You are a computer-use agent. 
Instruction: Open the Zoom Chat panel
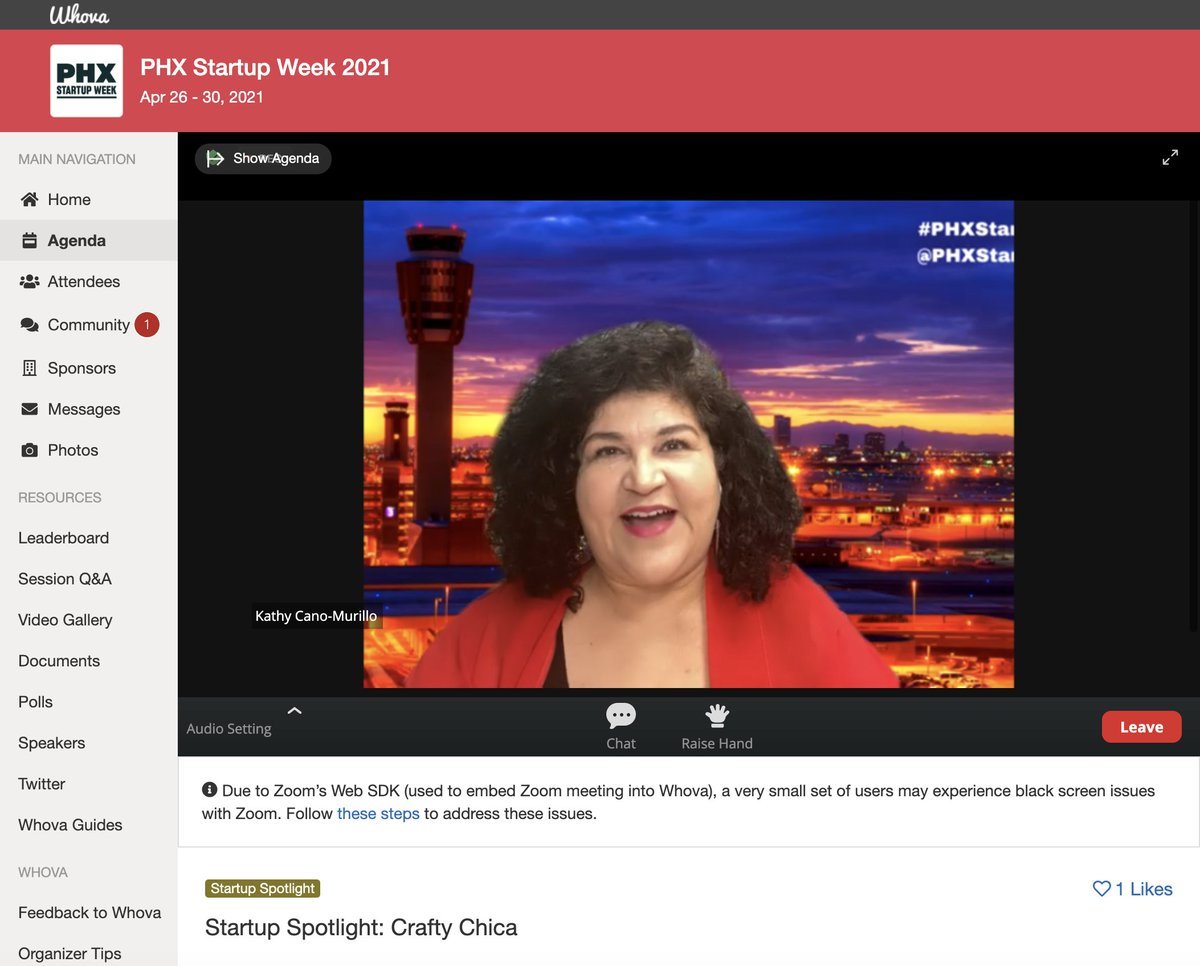(621, 727)
